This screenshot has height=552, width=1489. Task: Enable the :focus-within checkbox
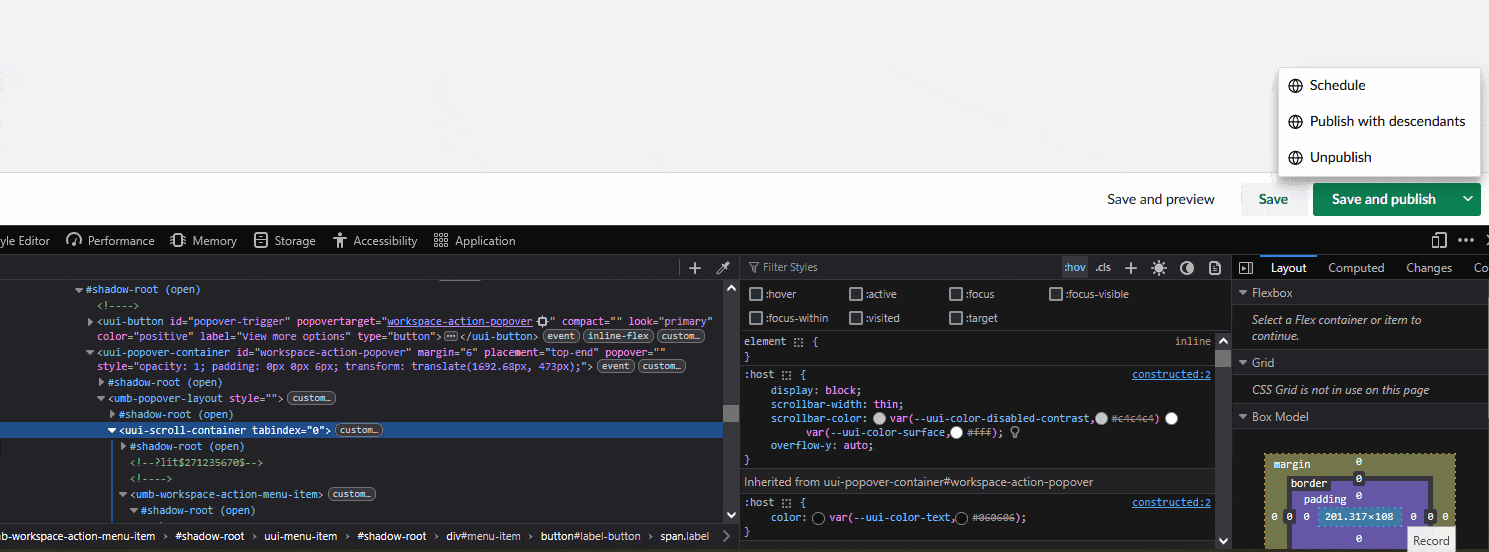pyautogui.click(x=756, y=318)
